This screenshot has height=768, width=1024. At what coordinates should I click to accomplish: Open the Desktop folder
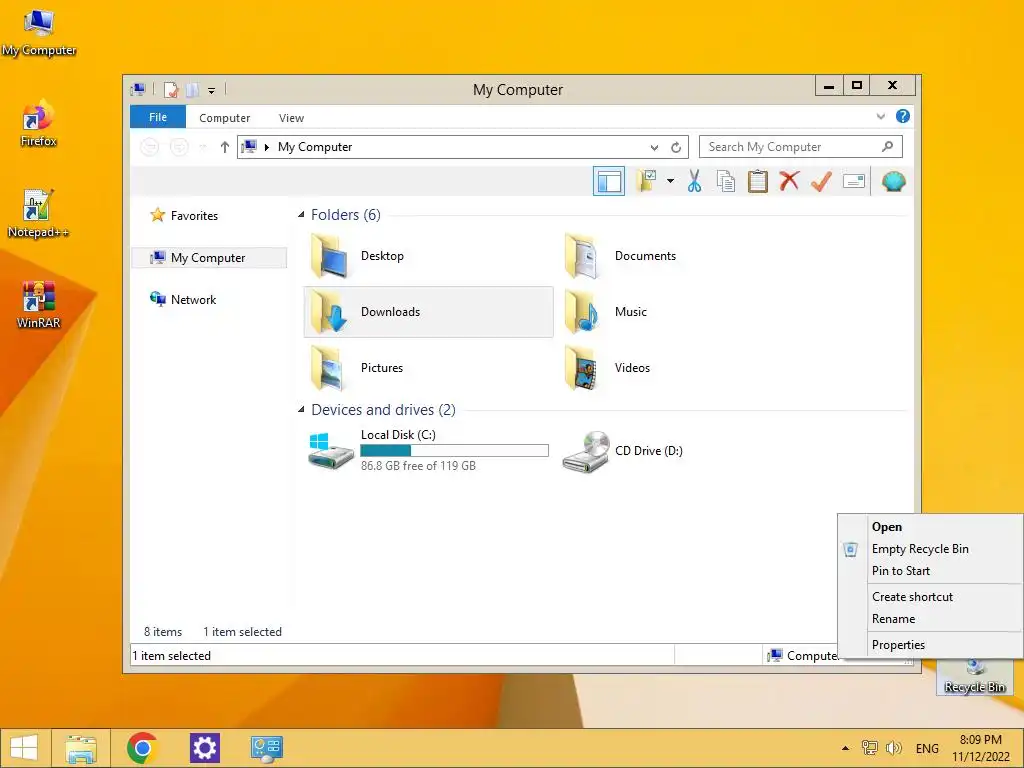coord(428,256)
